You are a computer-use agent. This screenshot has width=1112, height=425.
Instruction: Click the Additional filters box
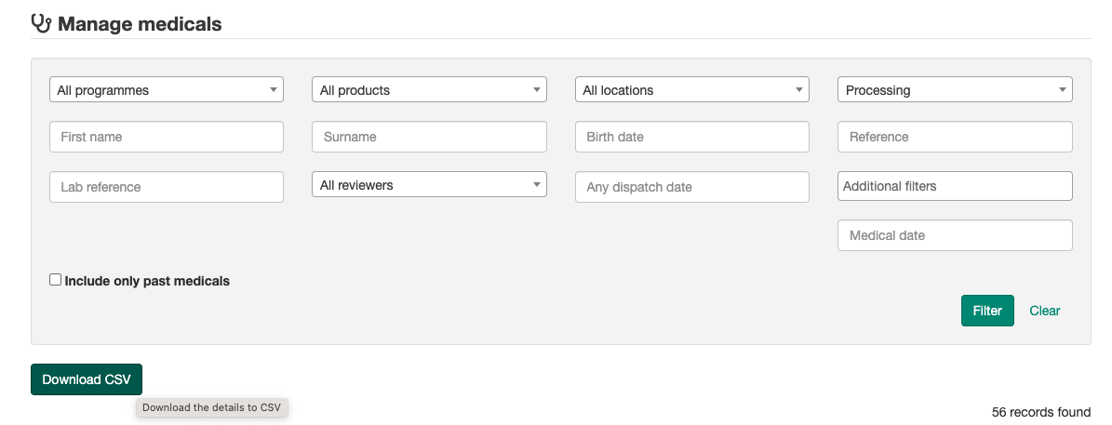[954, 186]
